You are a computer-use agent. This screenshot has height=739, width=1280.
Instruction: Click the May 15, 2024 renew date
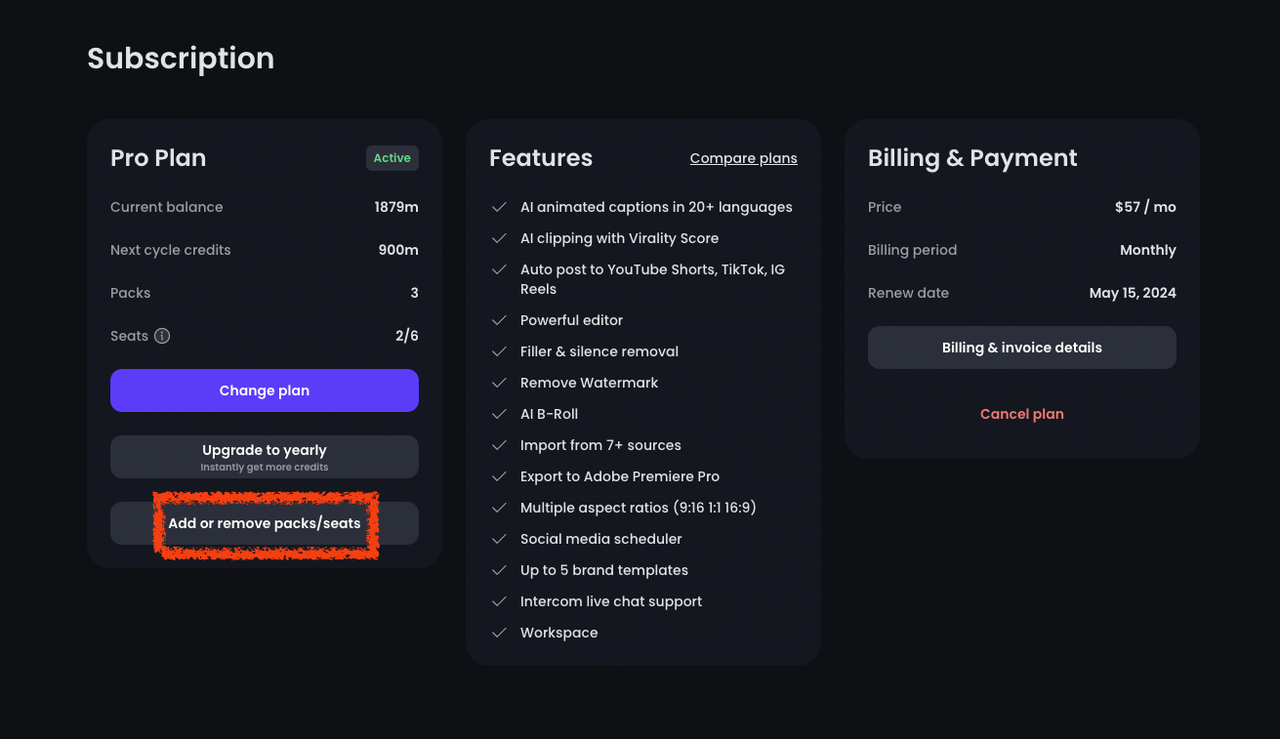point(1132,293)
